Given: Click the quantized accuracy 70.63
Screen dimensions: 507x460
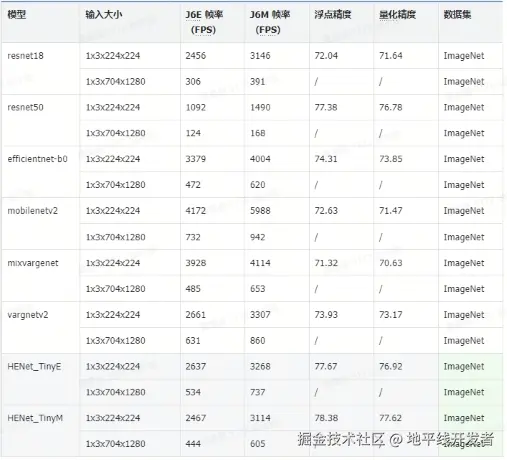Looking at the screenshot, I should 391,263.
